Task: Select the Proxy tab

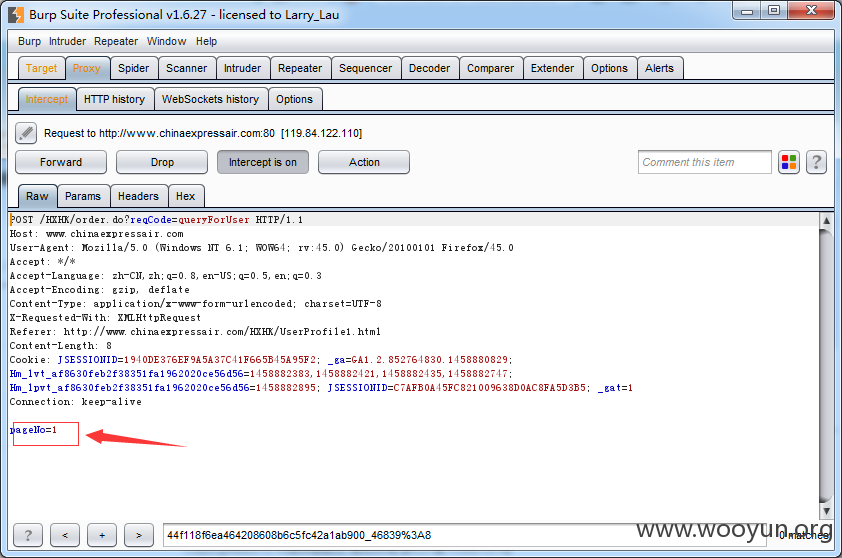Action: coord(86,68)
